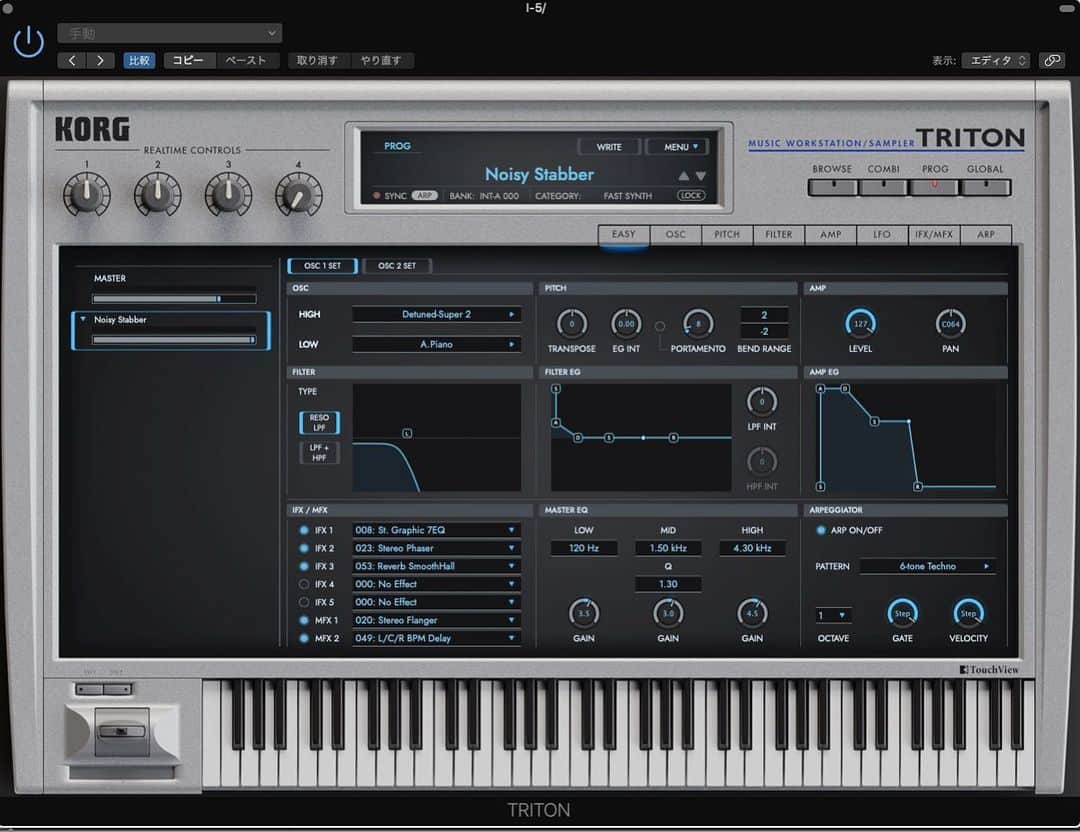Open MFX 2 L/C/R BPM Delay dropdown
The width and height of the screenshot is (1080, 832).
pyautogui.click(x=437, y=638)
